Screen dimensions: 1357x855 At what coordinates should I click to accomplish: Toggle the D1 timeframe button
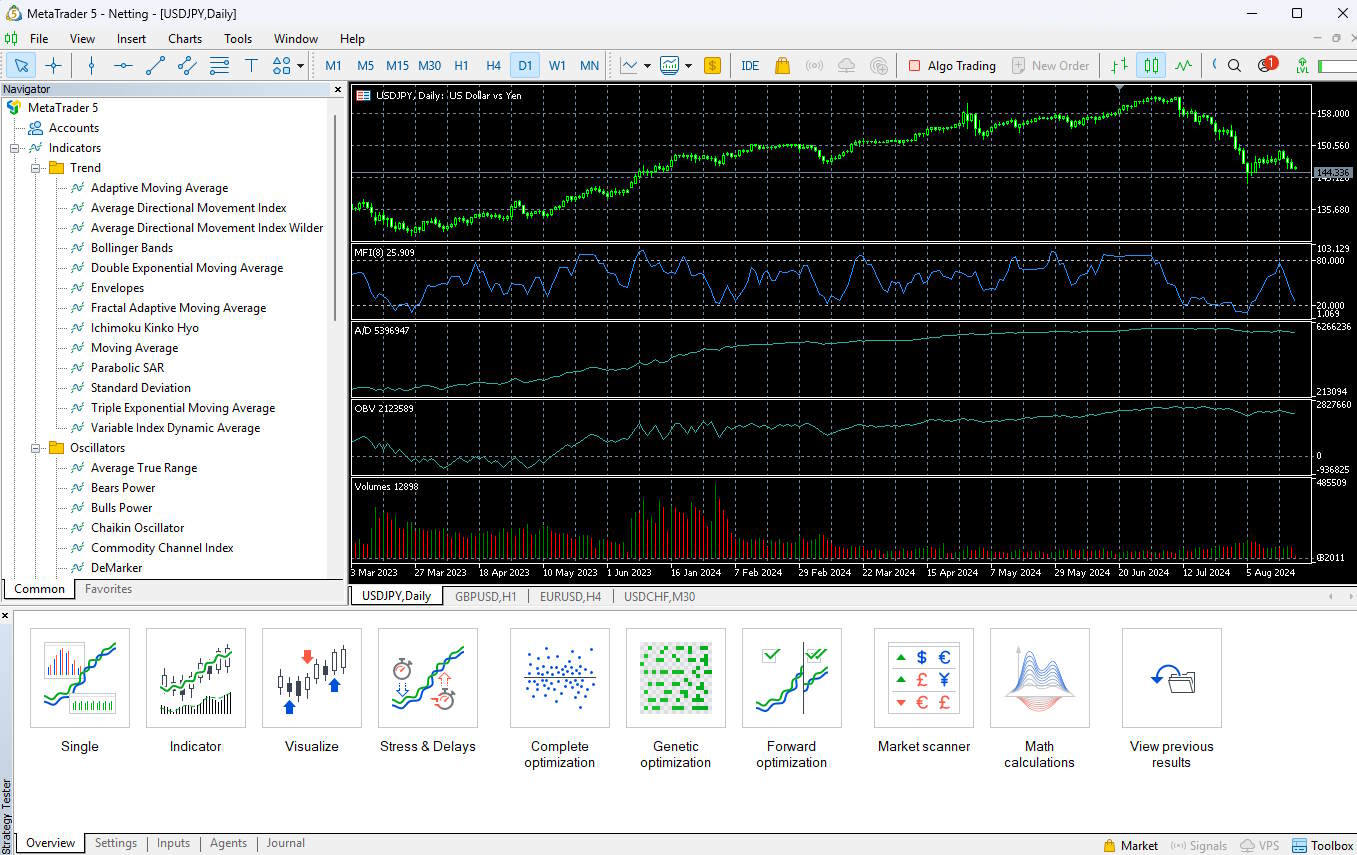click(525, 66)
